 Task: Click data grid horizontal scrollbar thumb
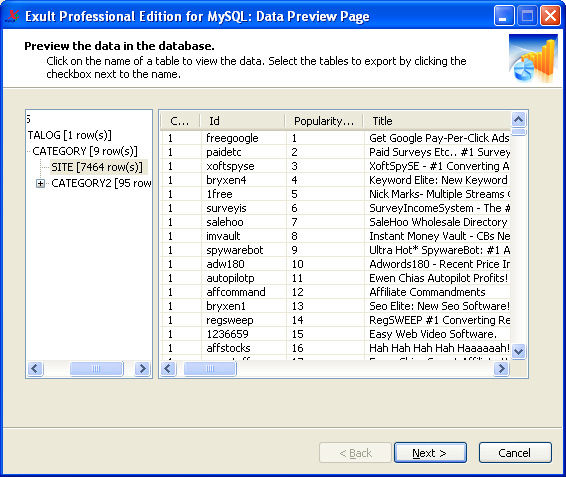210,369
